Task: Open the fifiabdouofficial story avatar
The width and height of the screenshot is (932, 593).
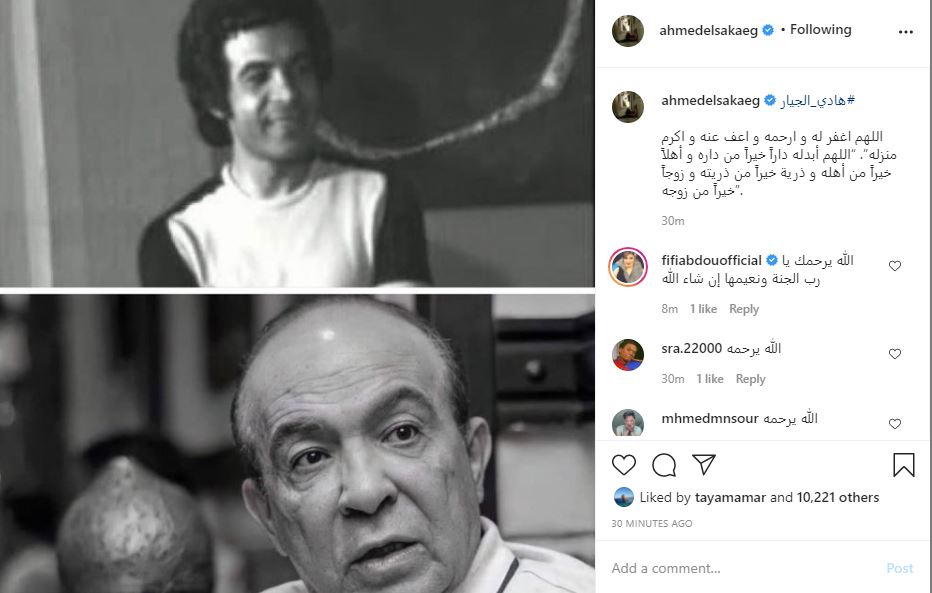Action: point(628,267)
